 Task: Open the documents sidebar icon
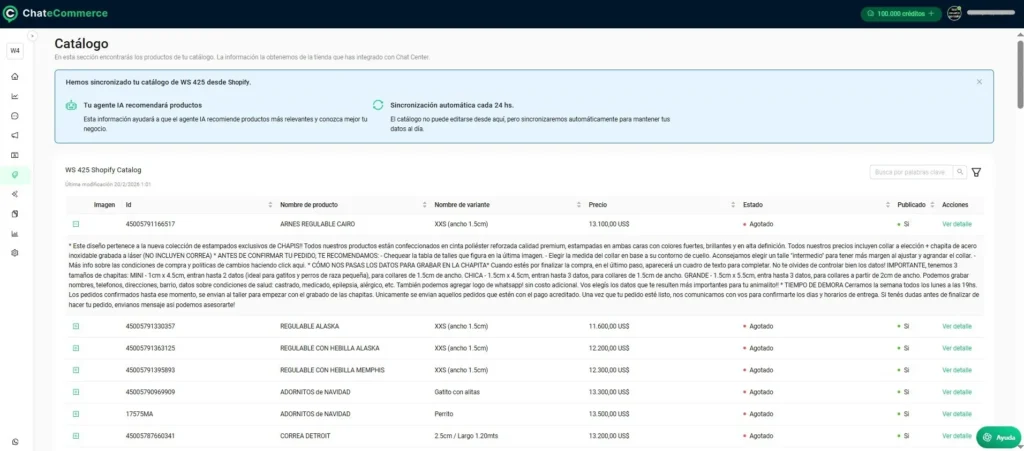pyautogui.click(x=15, y=213)
